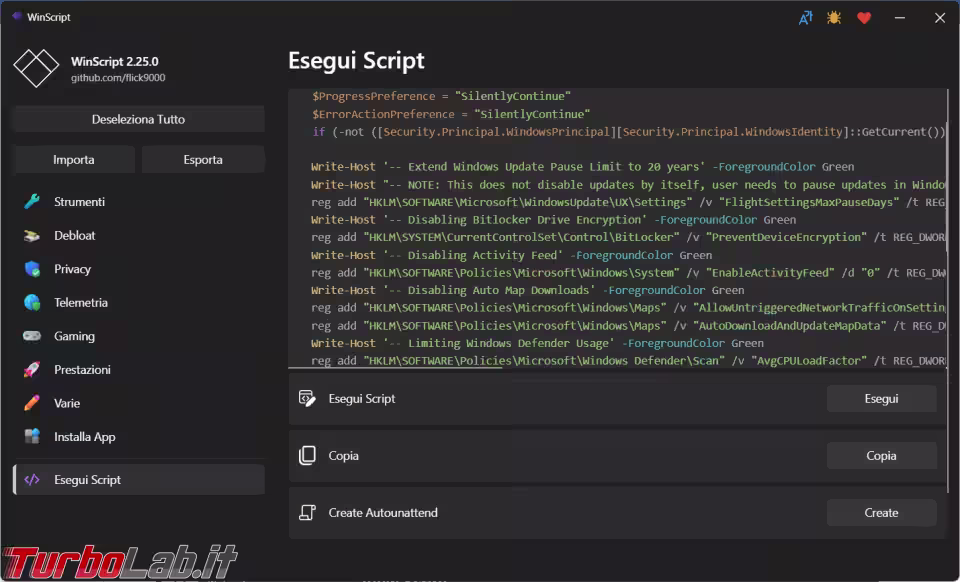Click the clipboard icon in the Copia row
This screenshot has height=582, width=960.
click(x=307, y=455)
